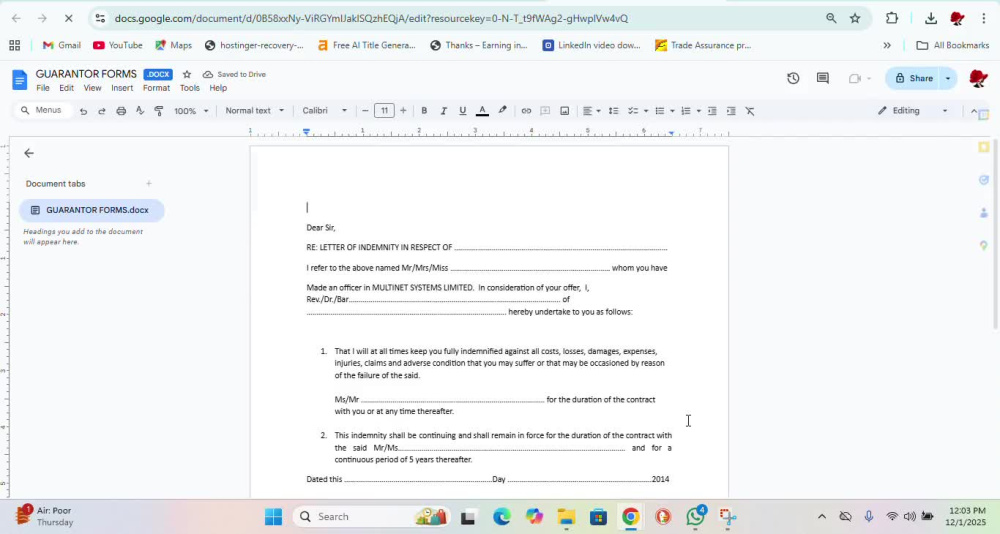Open the Share options dropdown arrow

coord(948,78)
